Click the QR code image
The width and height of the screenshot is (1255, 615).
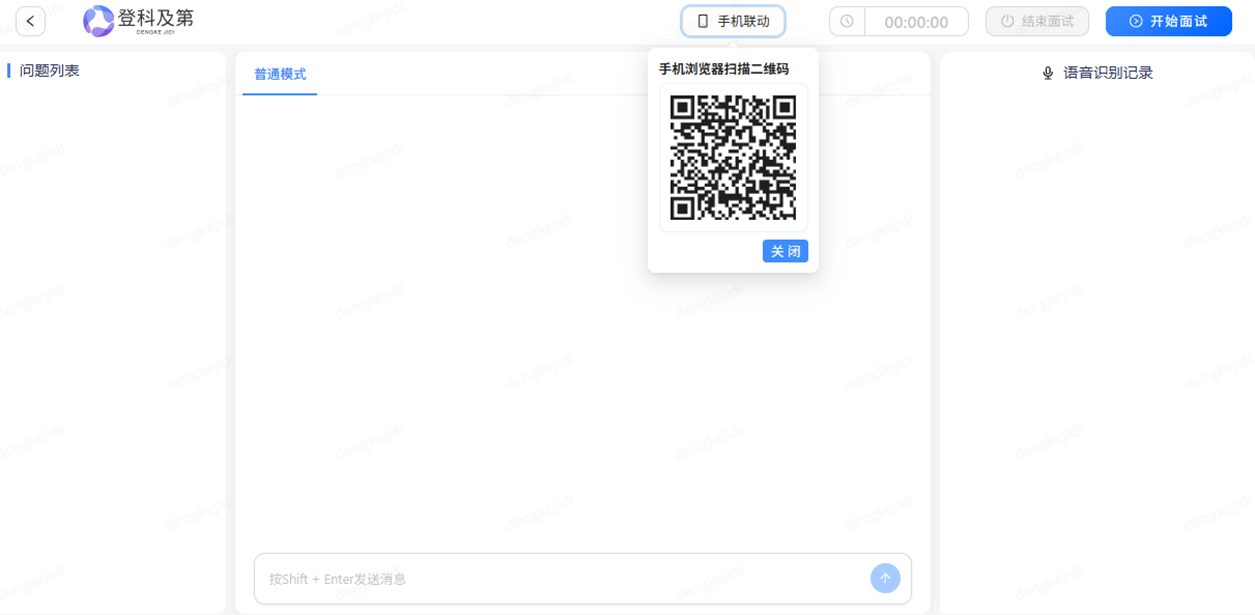click(x=733, y=158)
